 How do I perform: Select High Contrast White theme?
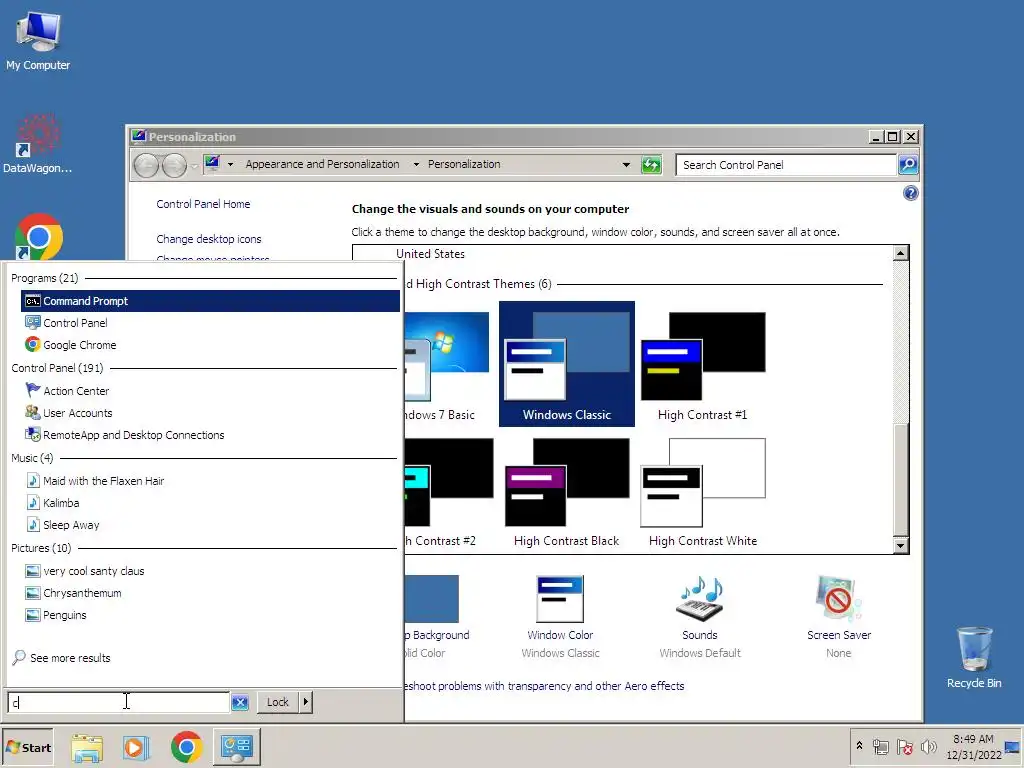click(x=703, y=491)
